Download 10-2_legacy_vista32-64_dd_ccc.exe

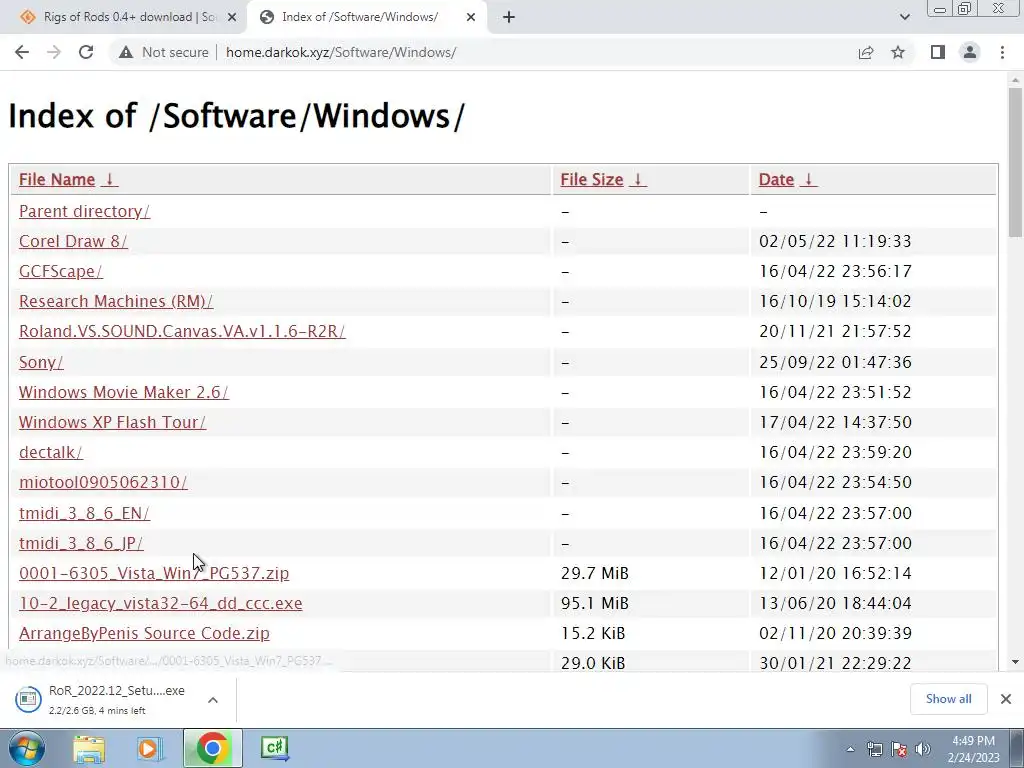(161, 603)
